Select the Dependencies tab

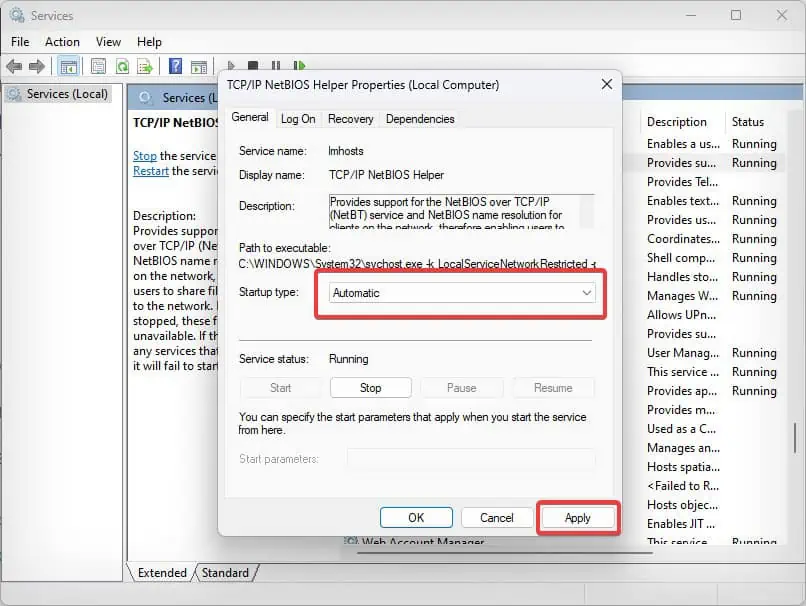click(x=419, y=118)
